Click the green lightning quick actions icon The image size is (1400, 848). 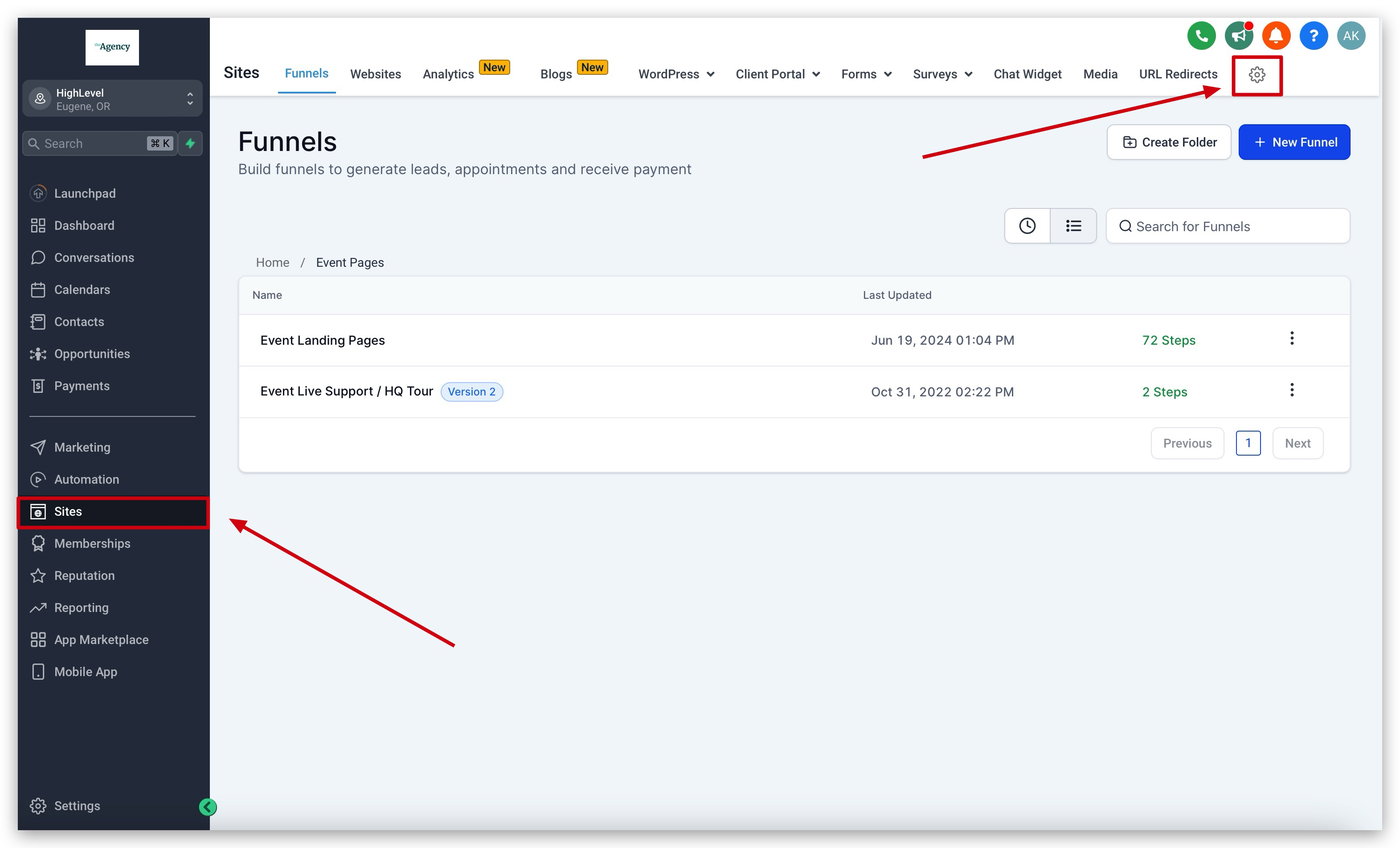[190, 143]
